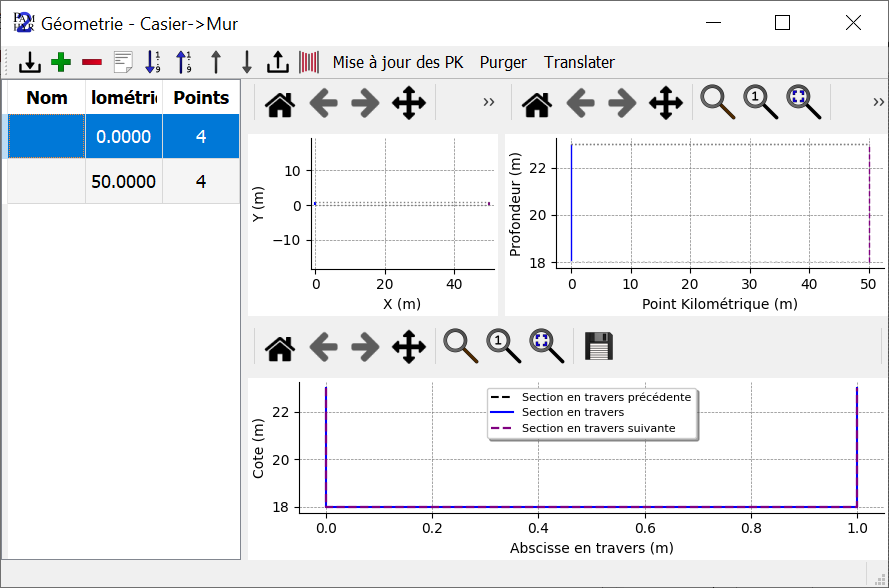Toggle pan tool in cross-section toolbar
889x588 pixels.
point(408,347)
